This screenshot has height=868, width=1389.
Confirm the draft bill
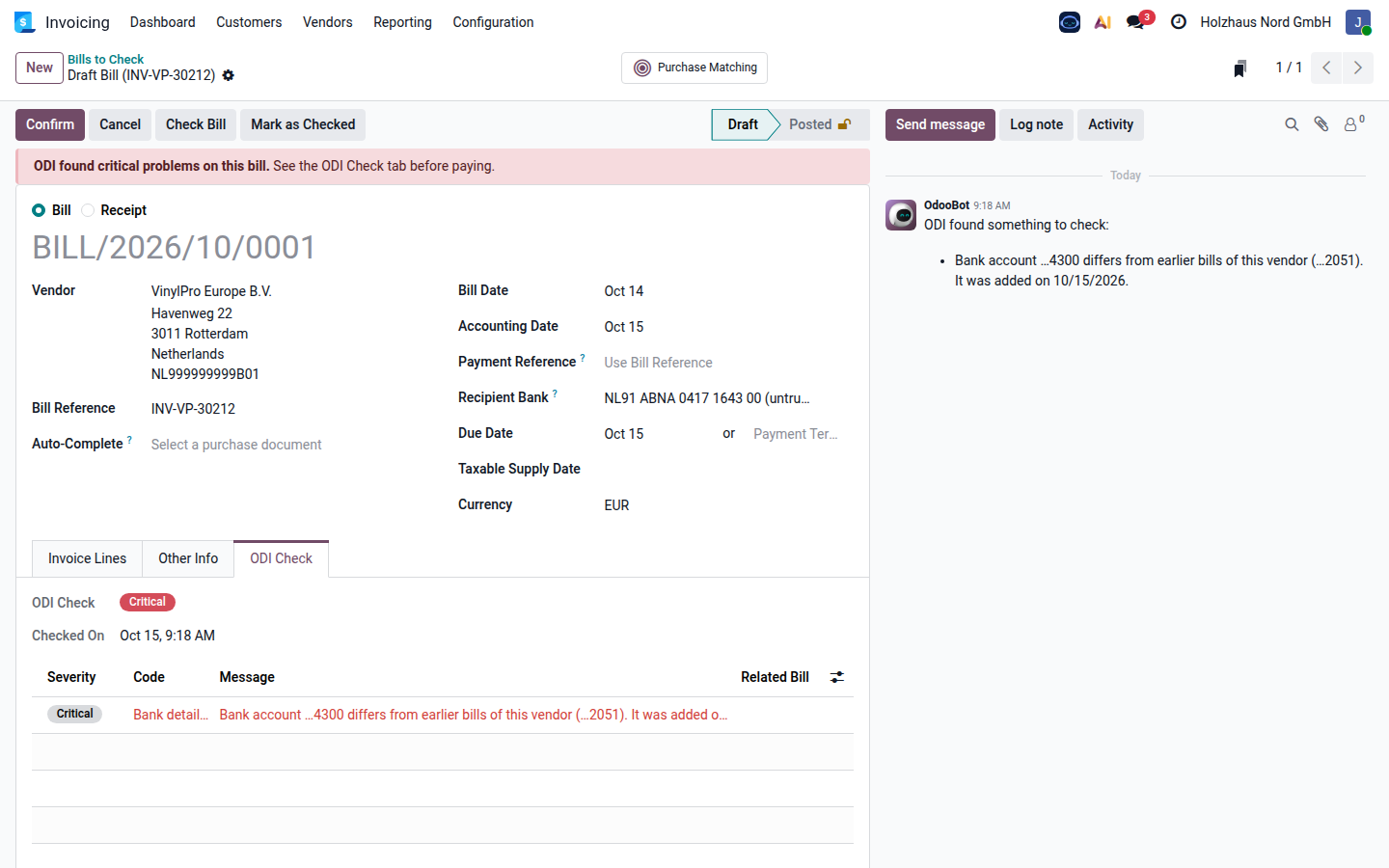pos(50,124)
